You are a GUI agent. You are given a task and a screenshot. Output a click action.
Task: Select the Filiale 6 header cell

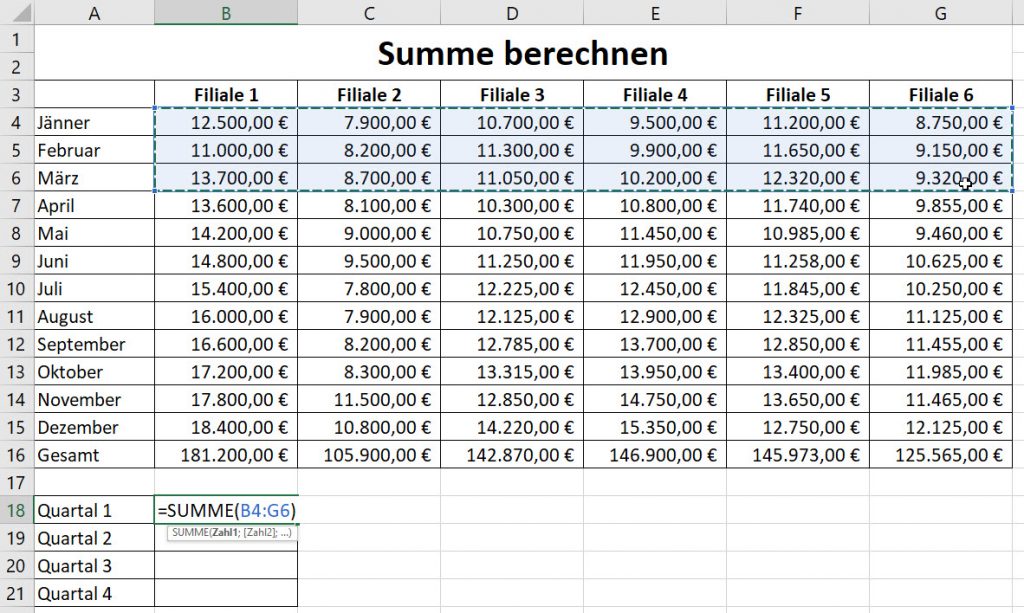941,95
